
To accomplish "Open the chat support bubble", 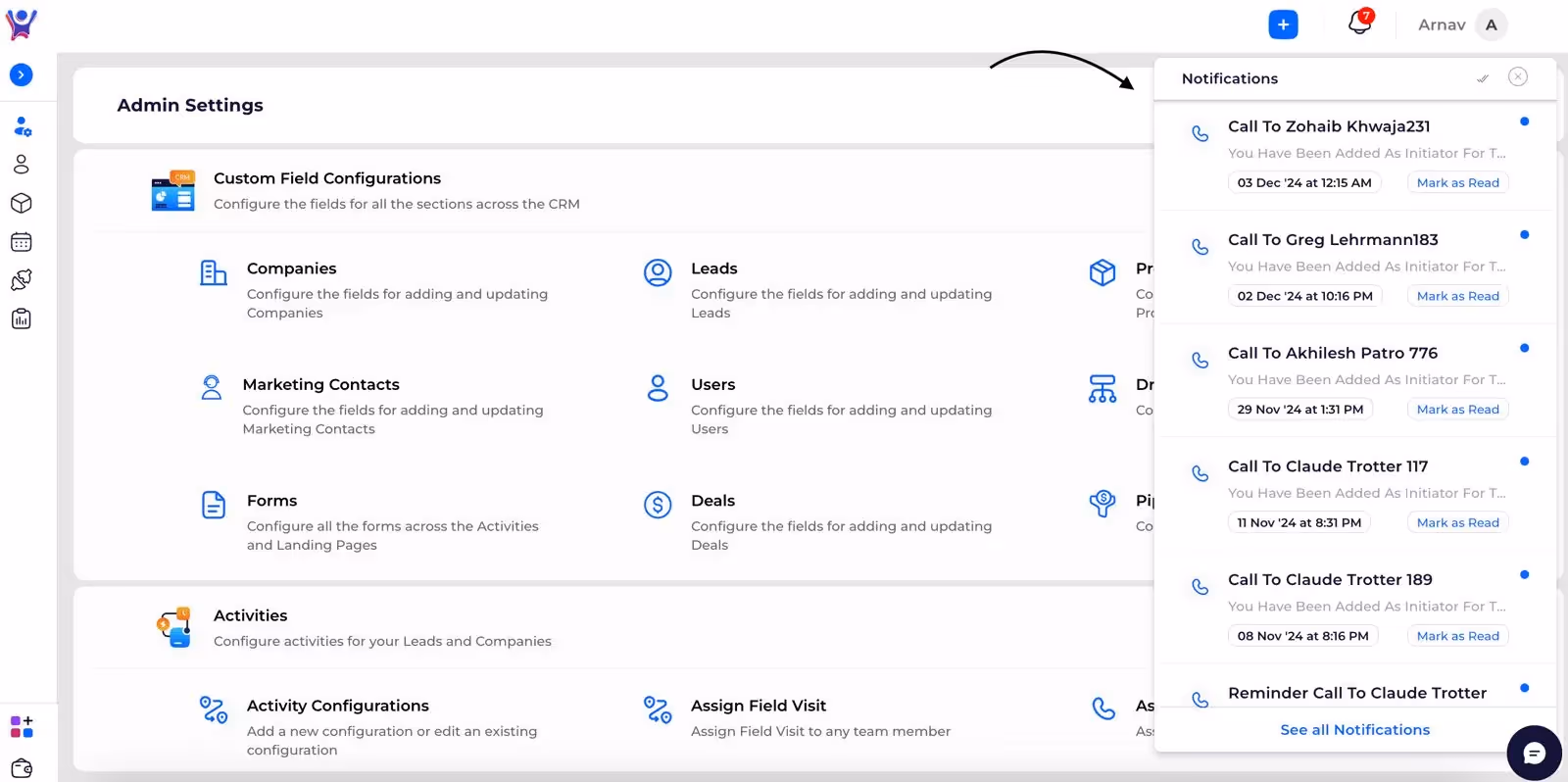I will pyautogui.click(x=1534, y=753).
